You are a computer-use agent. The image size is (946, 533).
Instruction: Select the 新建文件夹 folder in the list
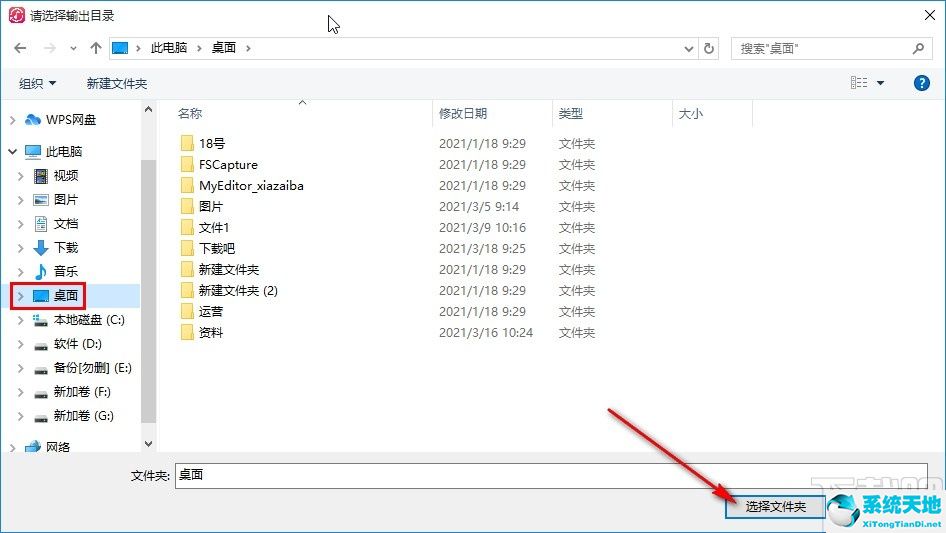click(229, 269)
